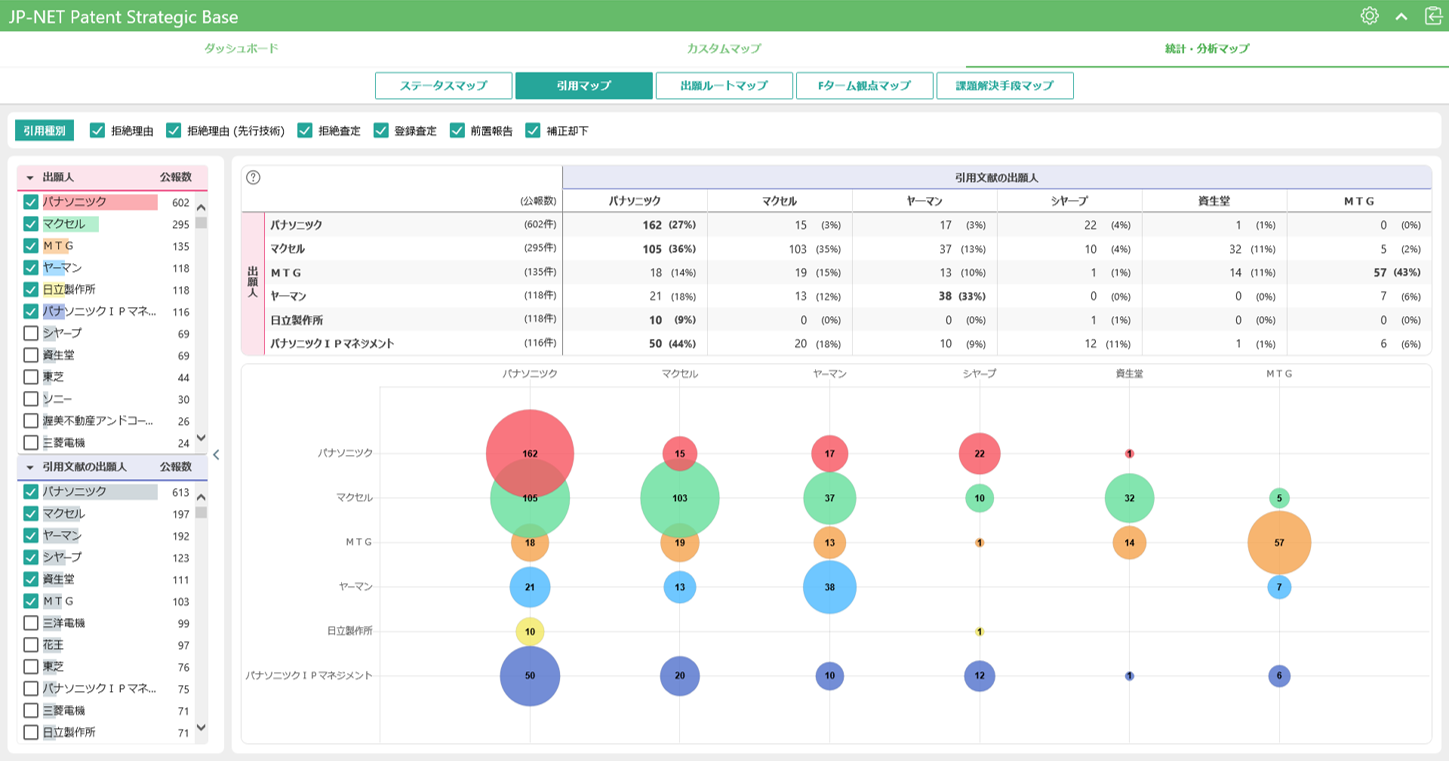Toggle the 前置報告 checkbox
1449x761 pixels.
(457, 130)
